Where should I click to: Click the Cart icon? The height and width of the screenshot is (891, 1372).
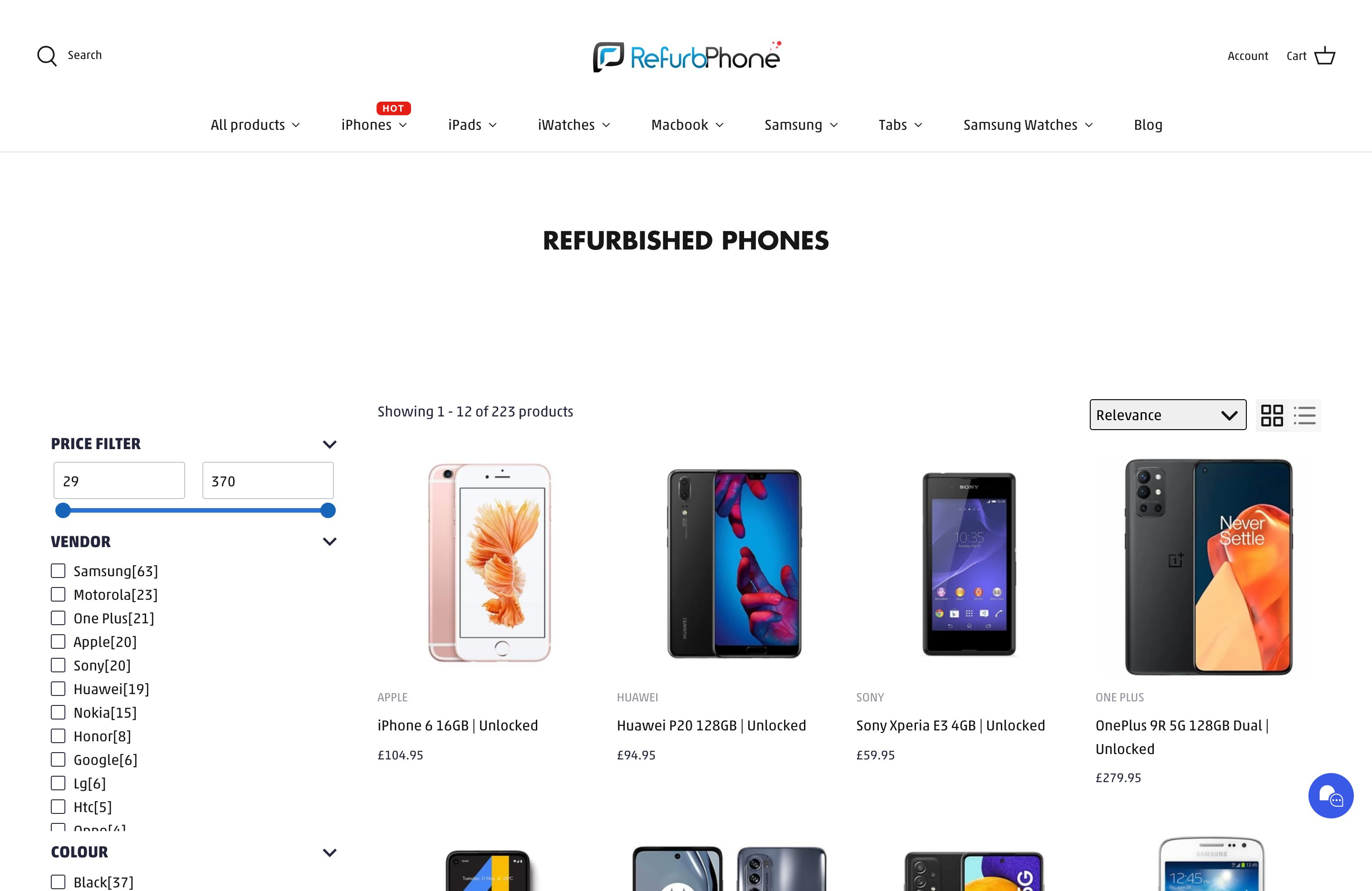(x=1324, y=55)
